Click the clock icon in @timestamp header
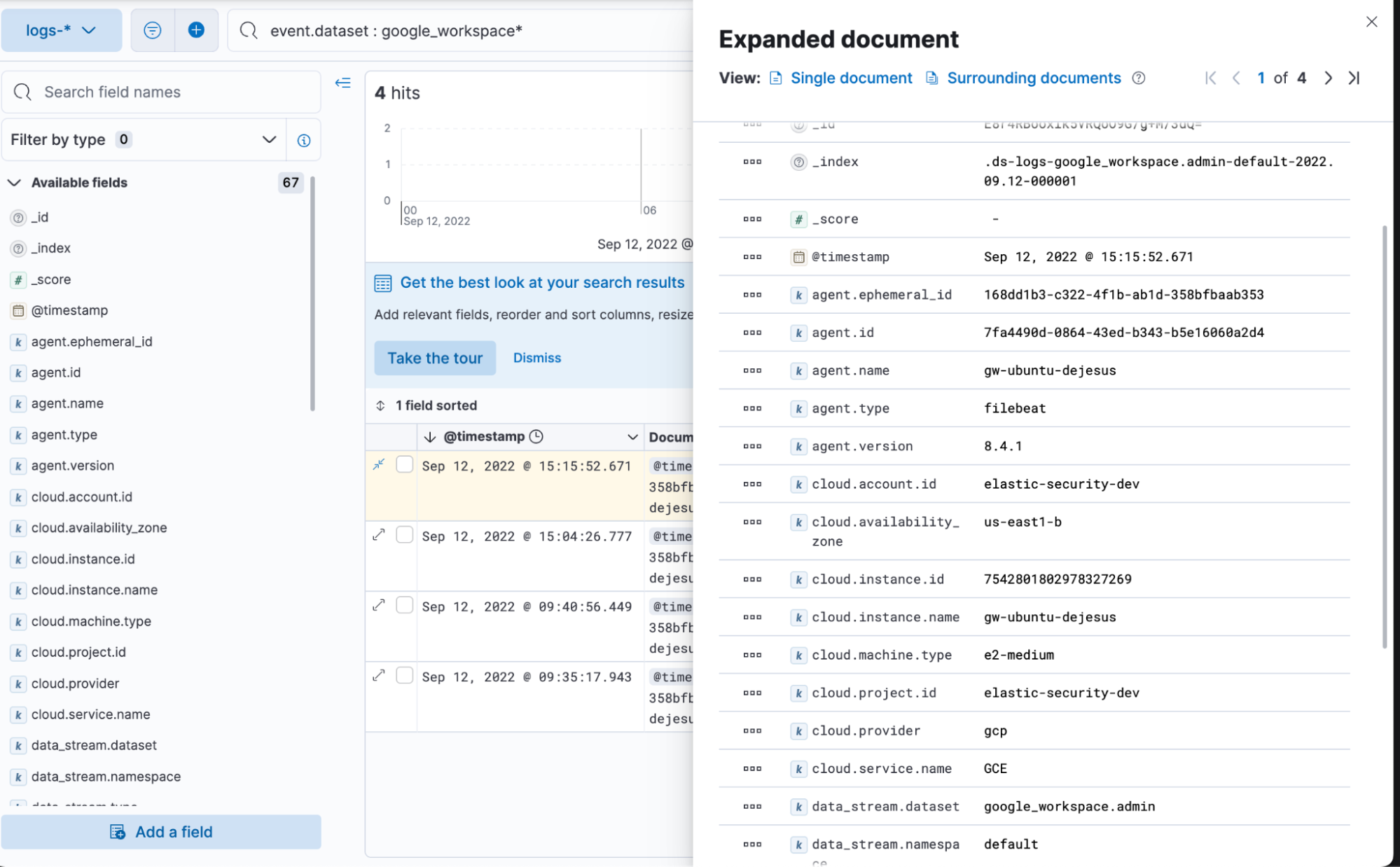 [x=536, y=436]
